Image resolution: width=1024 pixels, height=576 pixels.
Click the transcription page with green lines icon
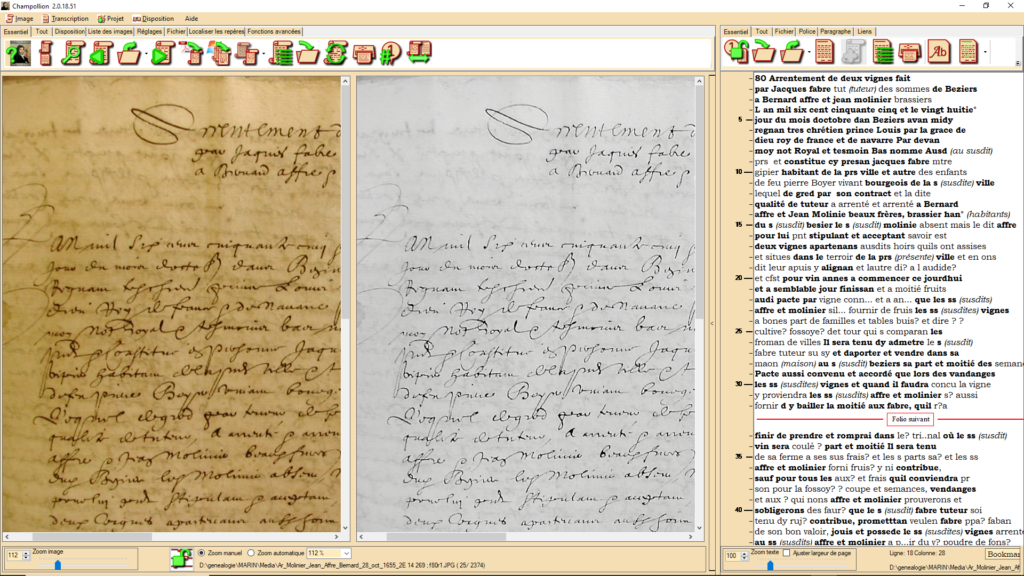(882, 52)
